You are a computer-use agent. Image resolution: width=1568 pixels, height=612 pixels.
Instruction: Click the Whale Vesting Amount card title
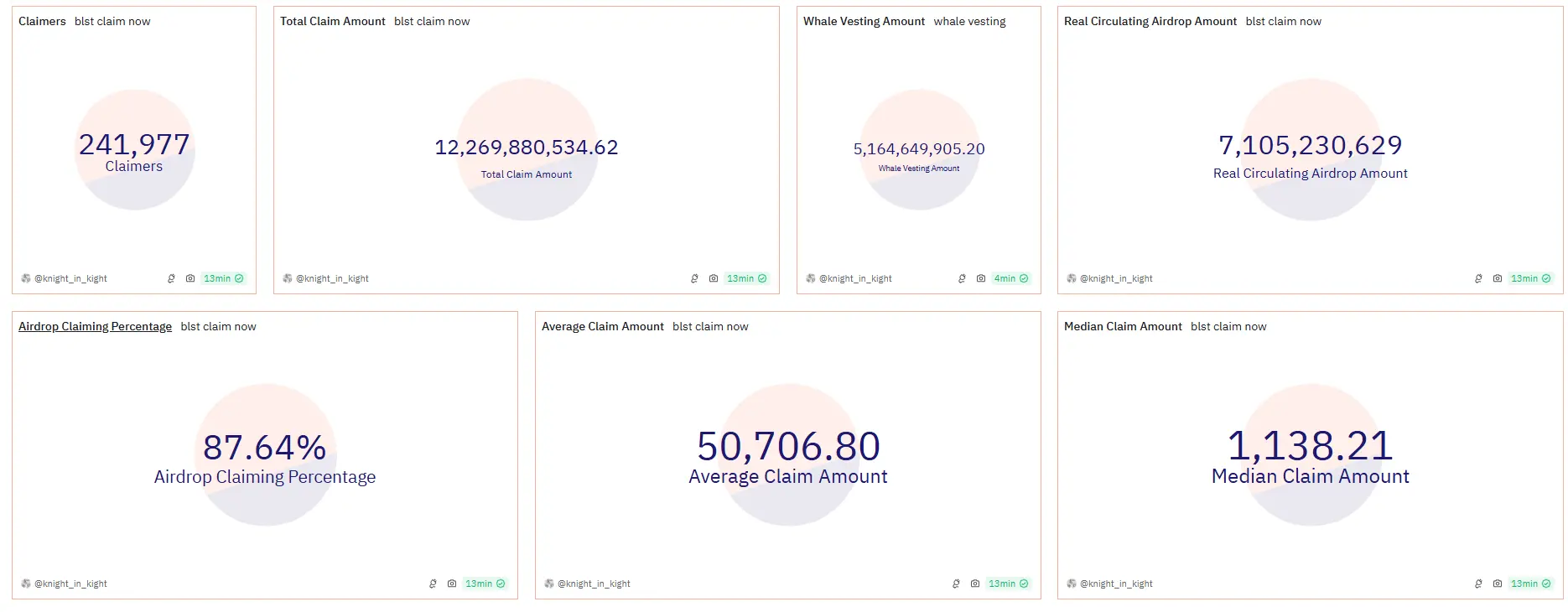pos(864,21)
